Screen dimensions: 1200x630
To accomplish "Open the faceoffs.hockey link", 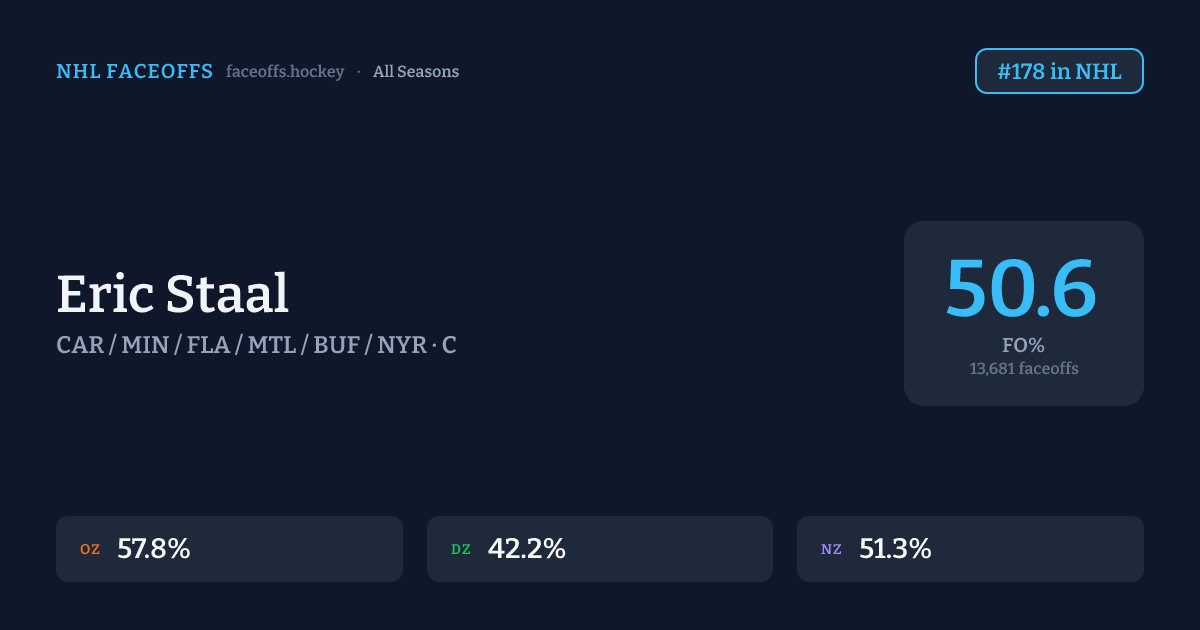I will point(285,72).
